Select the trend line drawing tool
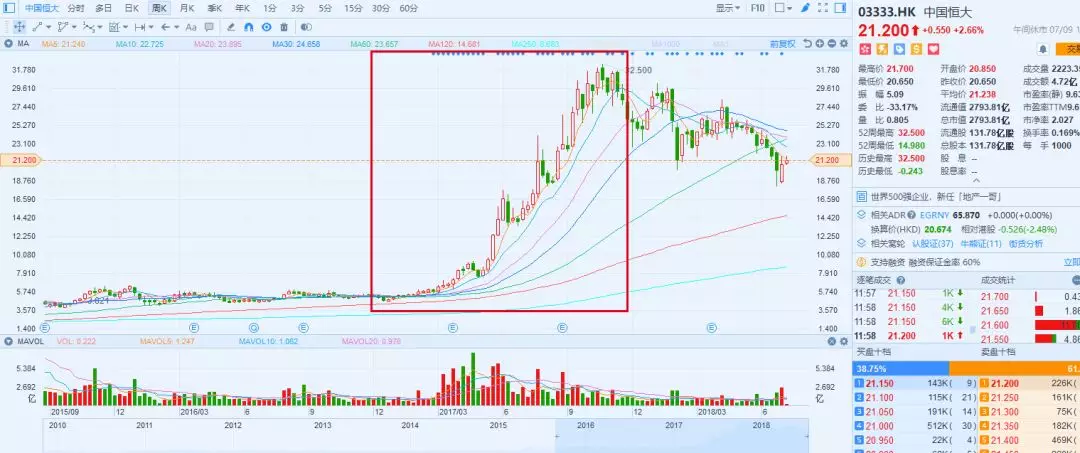 (37, 27)
